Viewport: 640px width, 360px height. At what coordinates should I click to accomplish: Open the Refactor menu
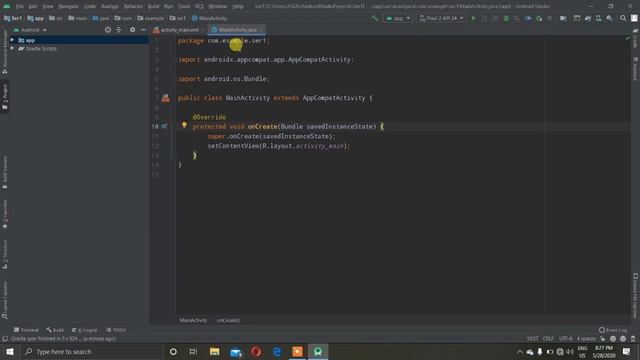(x=133, y=6)
